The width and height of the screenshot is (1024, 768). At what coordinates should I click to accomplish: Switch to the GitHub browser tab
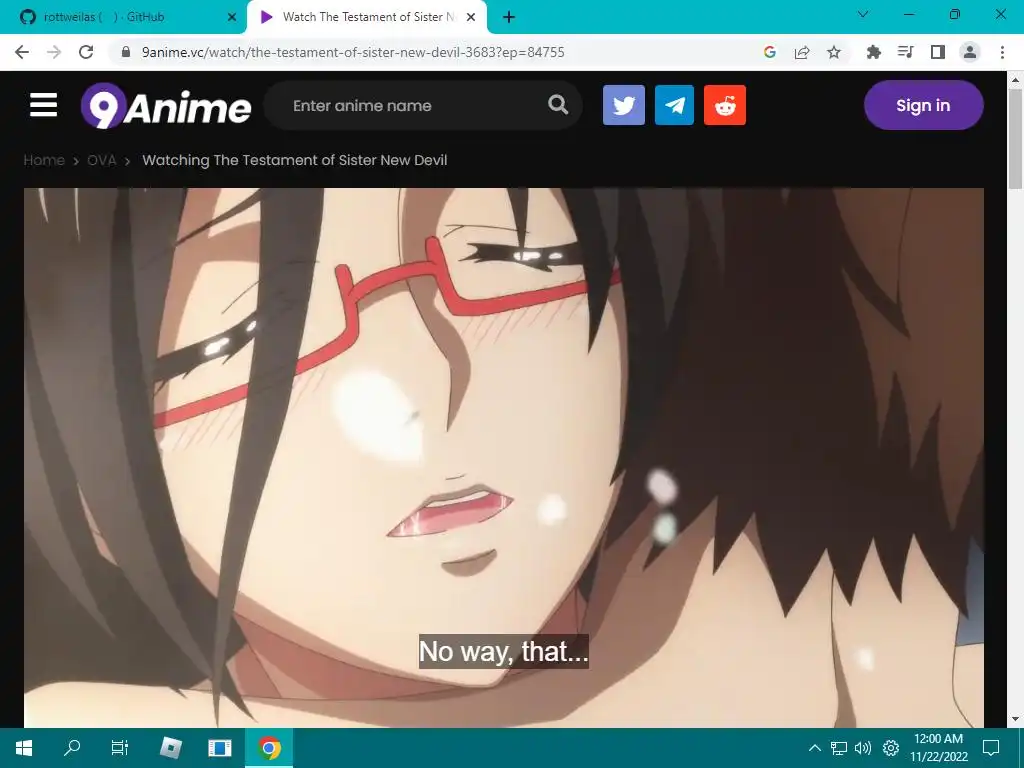(x=124, y=17)
